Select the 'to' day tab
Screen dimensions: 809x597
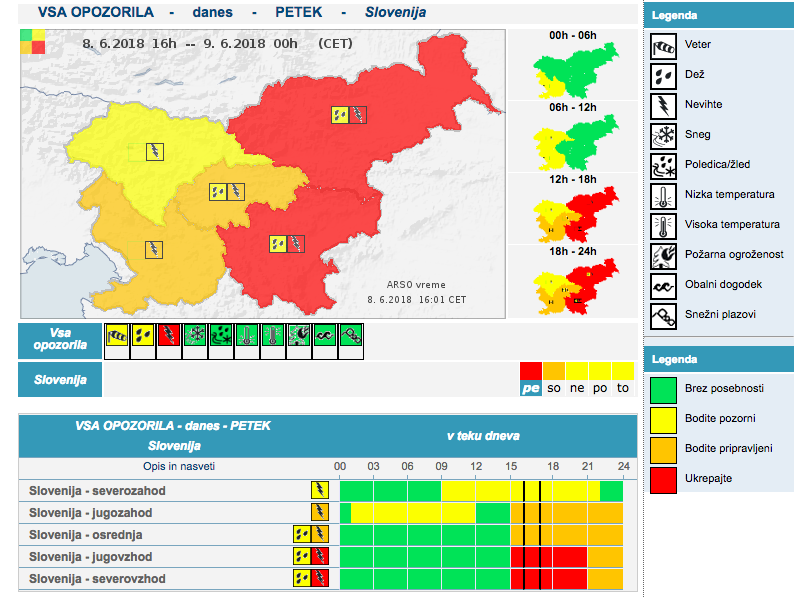[x=622, y=387]
